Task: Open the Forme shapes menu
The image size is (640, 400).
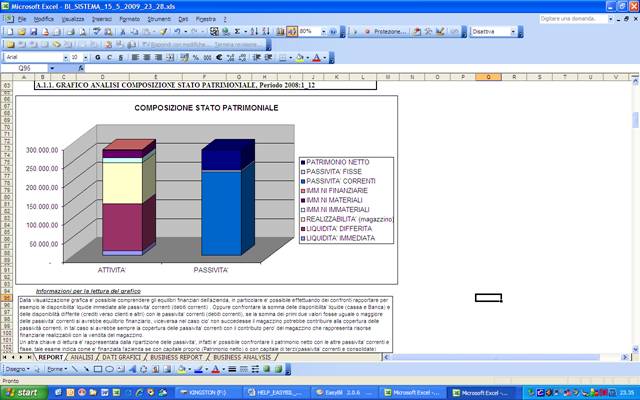Action: (x=57, y=369)
